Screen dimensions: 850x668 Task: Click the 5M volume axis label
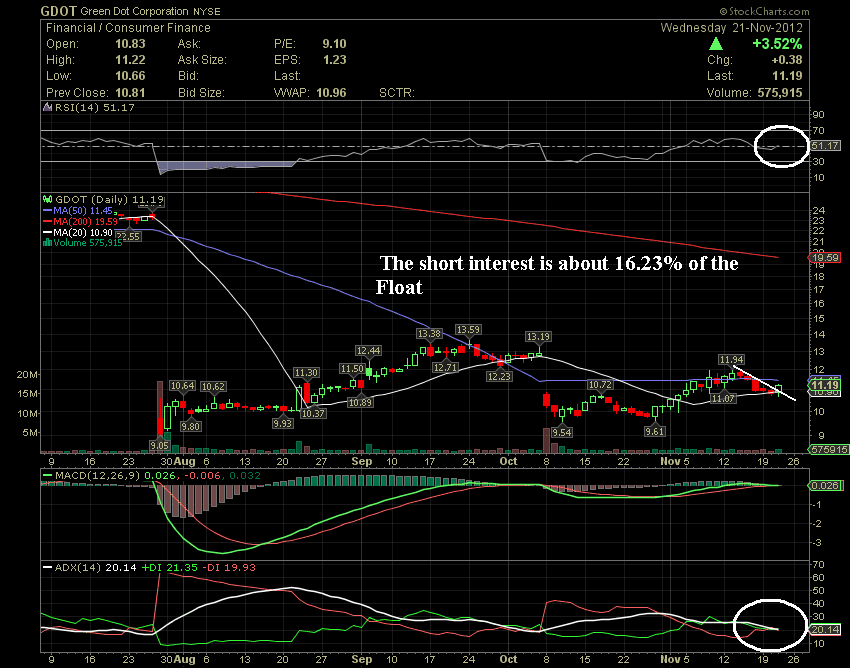[x=30, y=433]
